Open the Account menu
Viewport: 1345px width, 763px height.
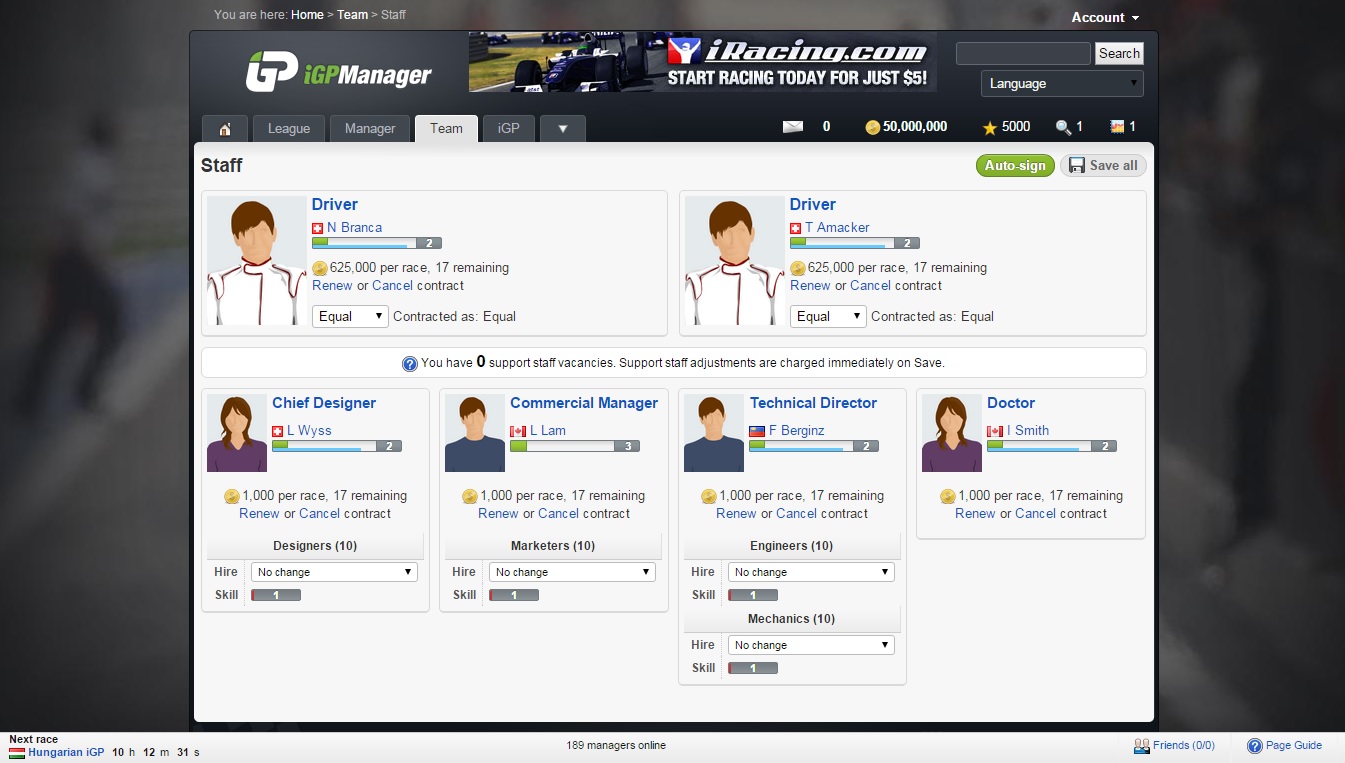[x=1104, y=17]
